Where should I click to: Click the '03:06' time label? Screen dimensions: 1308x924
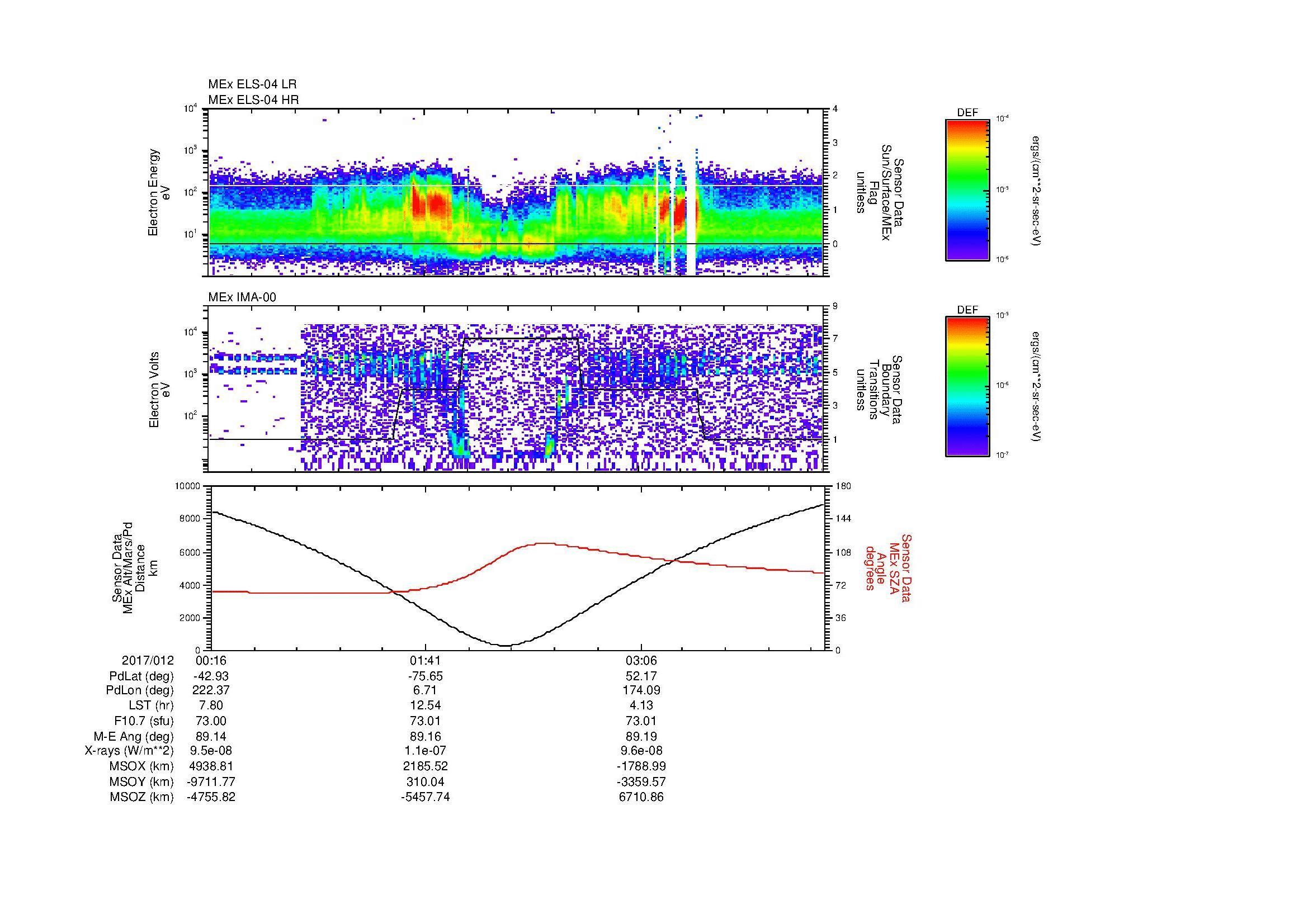641,660
